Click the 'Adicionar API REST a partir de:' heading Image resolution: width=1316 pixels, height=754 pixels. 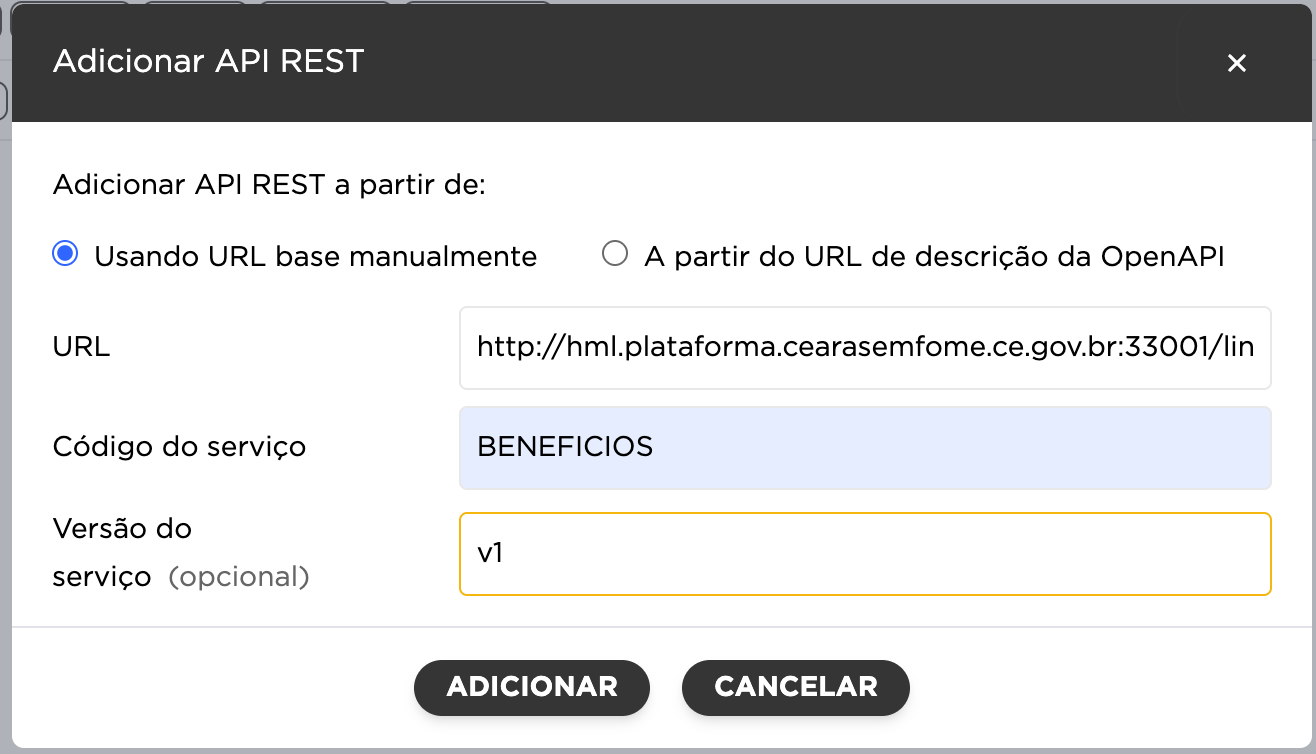point(268,185)
